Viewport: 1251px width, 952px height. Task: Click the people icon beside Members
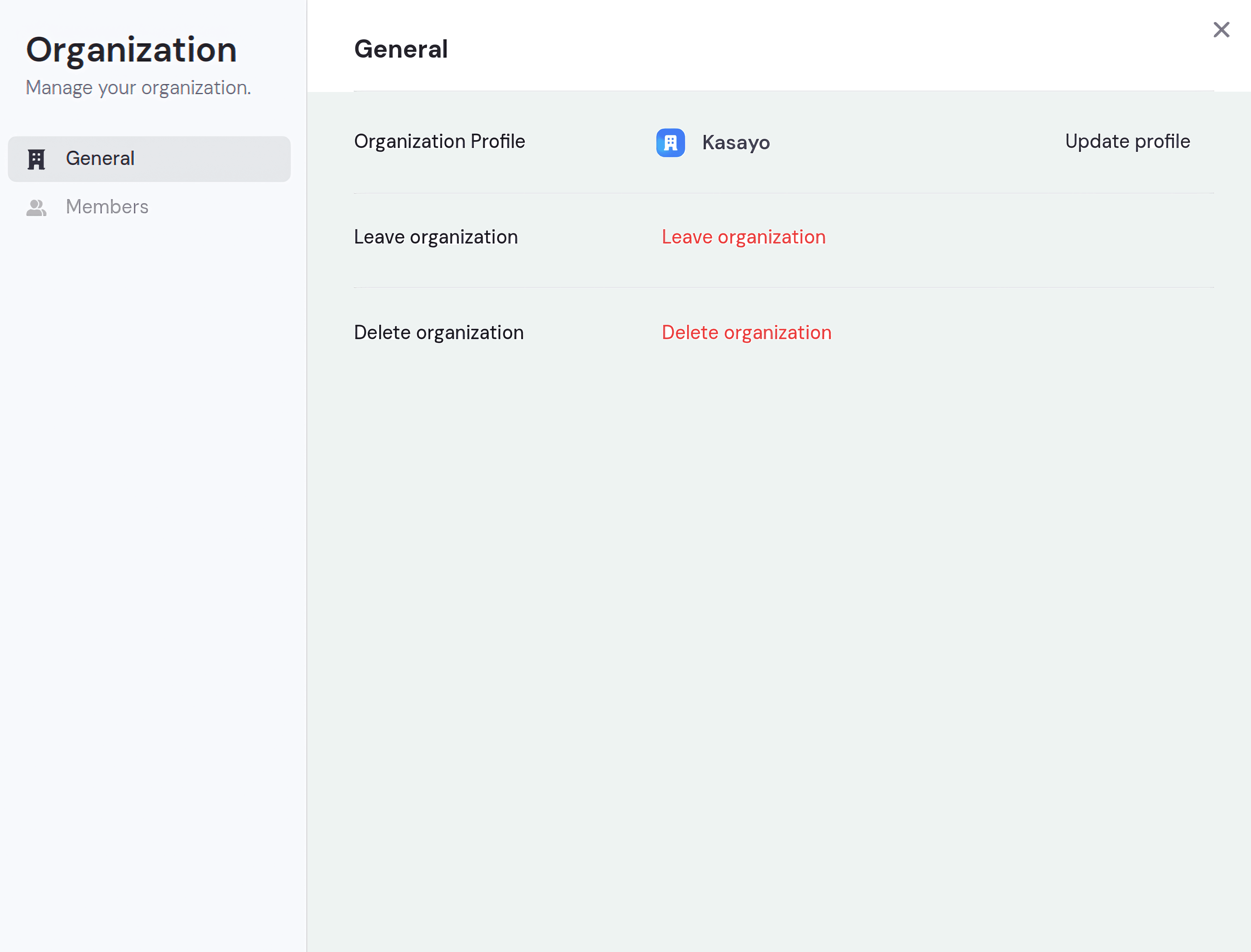[x=36, y=208]
